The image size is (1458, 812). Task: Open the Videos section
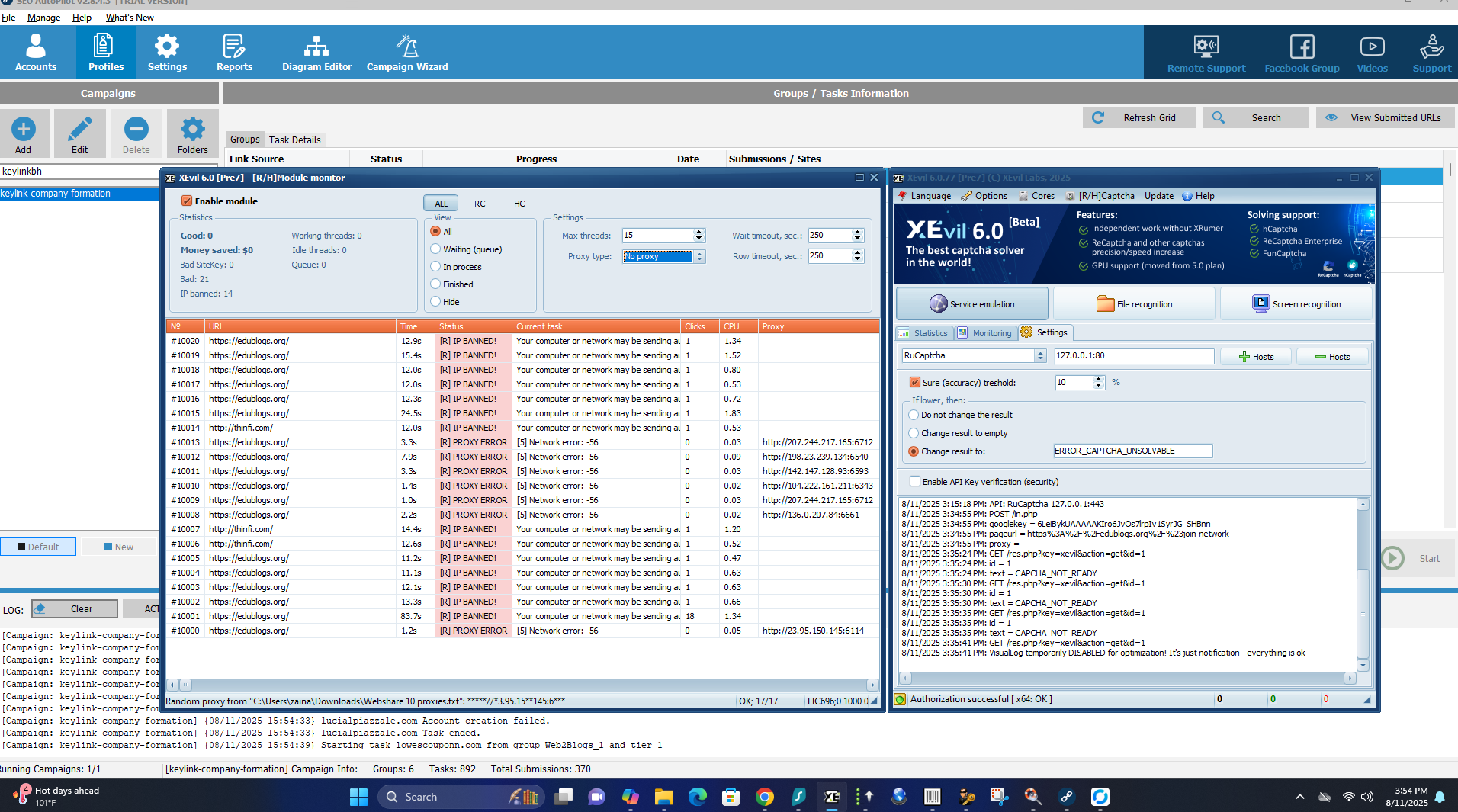pyautogui.click(x=1372, y=53)
